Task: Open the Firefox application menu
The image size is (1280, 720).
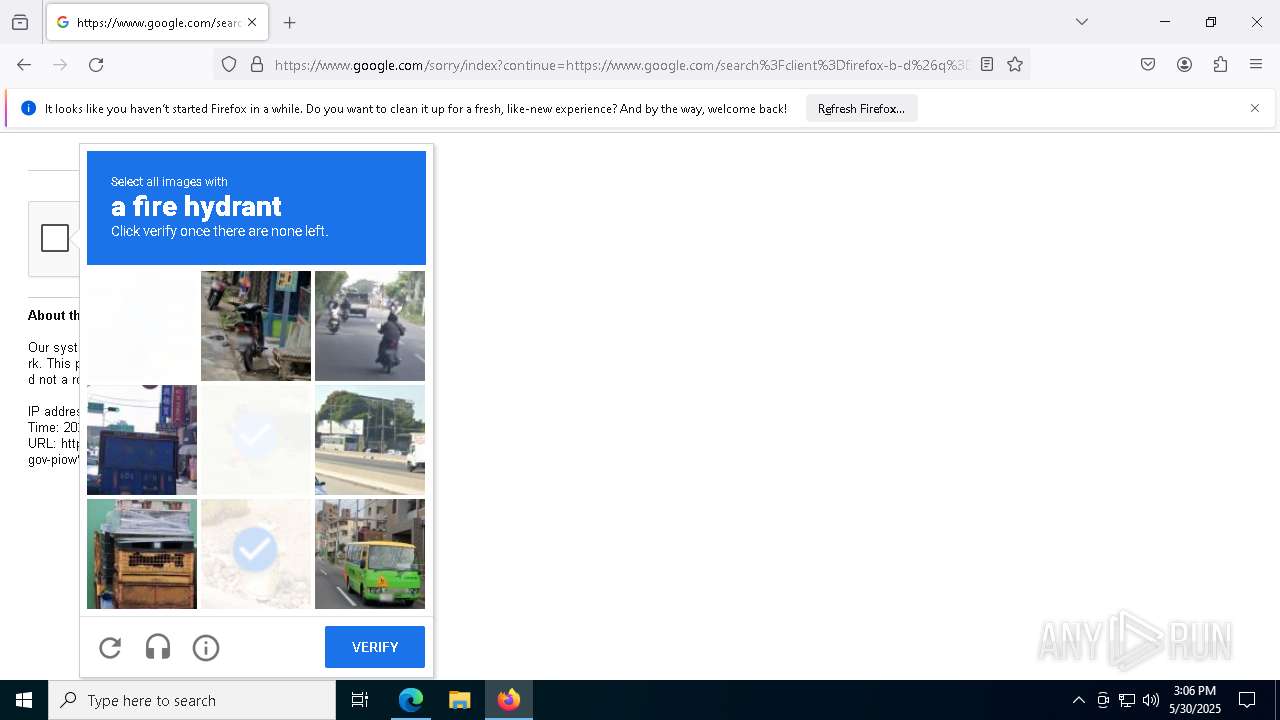Action: 1256,65
